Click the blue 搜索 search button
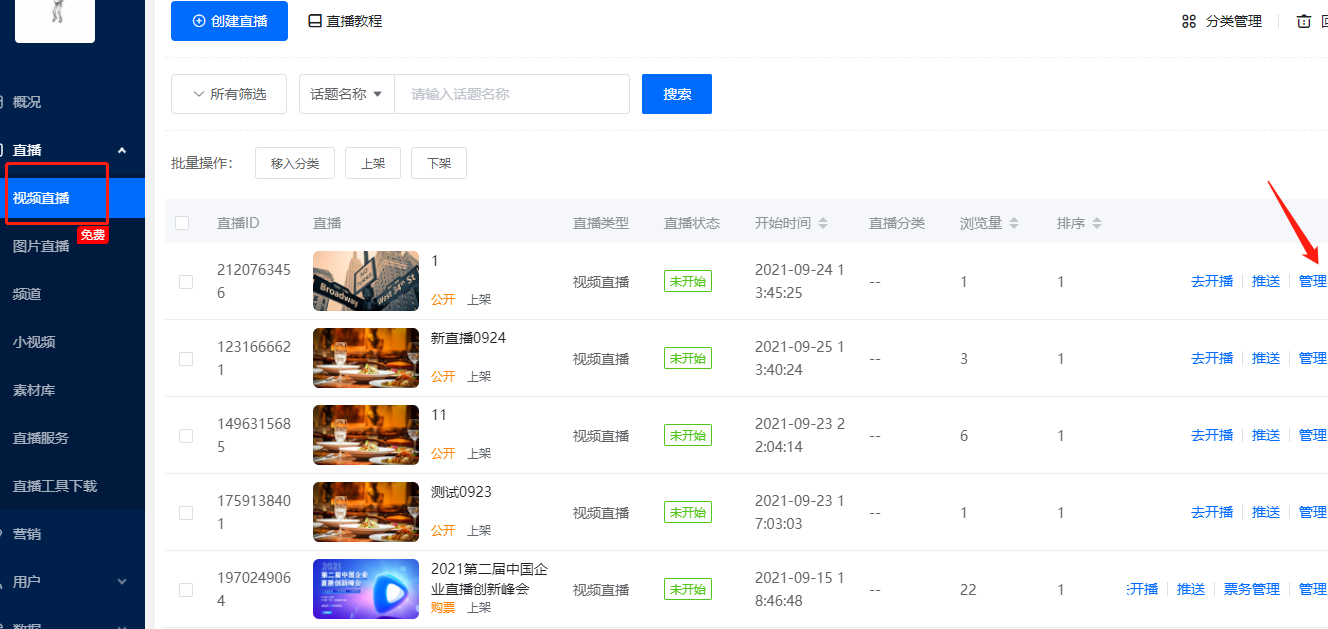Image resolution: width=1328 pixels, height=629 pixels. 677,94
